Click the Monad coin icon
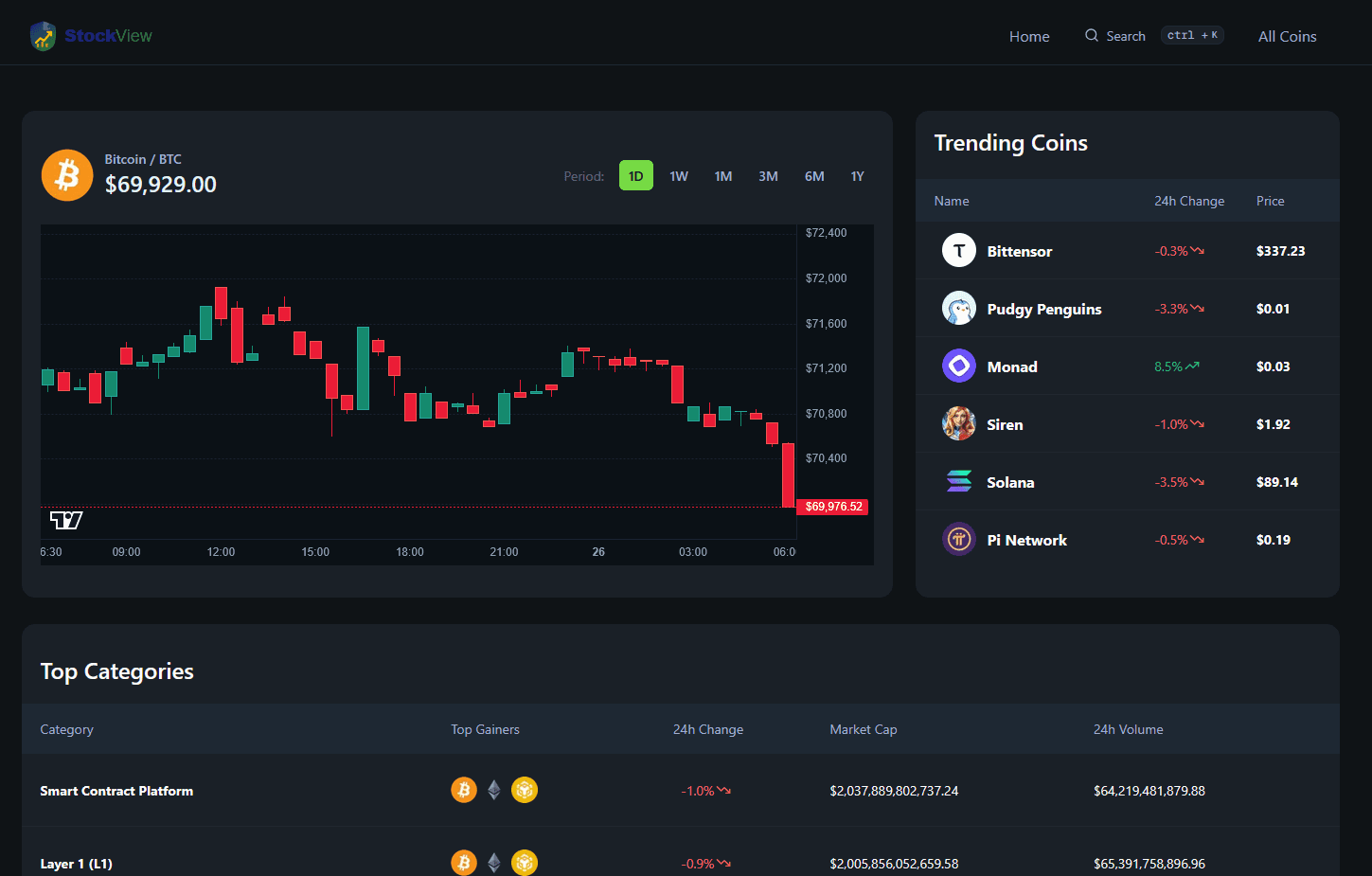 click(x=958, y=366)
